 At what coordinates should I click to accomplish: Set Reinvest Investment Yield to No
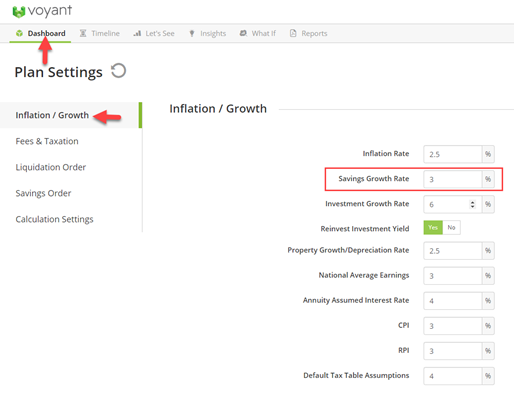click(451, 228)
